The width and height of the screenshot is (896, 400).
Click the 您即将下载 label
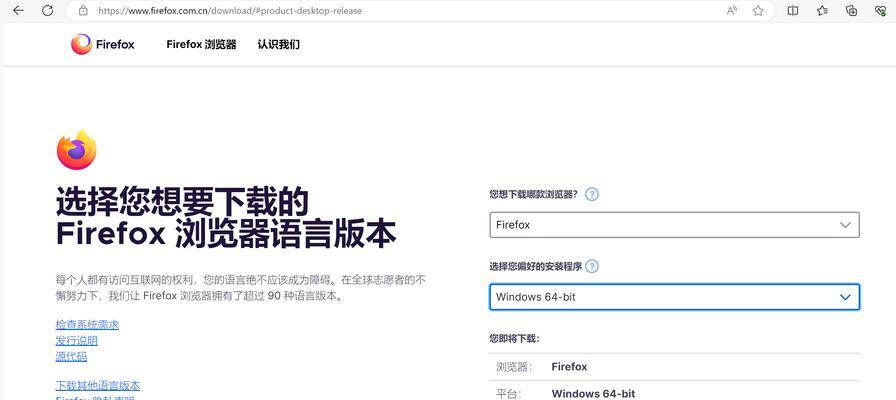click(514, 339)
